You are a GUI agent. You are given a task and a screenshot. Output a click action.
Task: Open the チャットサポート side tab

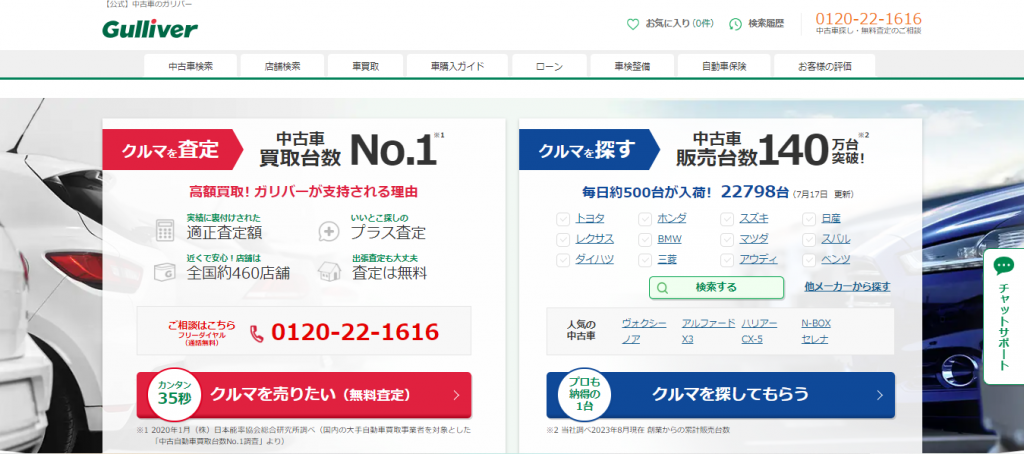pyautogui.click(x=1003, y=317)
